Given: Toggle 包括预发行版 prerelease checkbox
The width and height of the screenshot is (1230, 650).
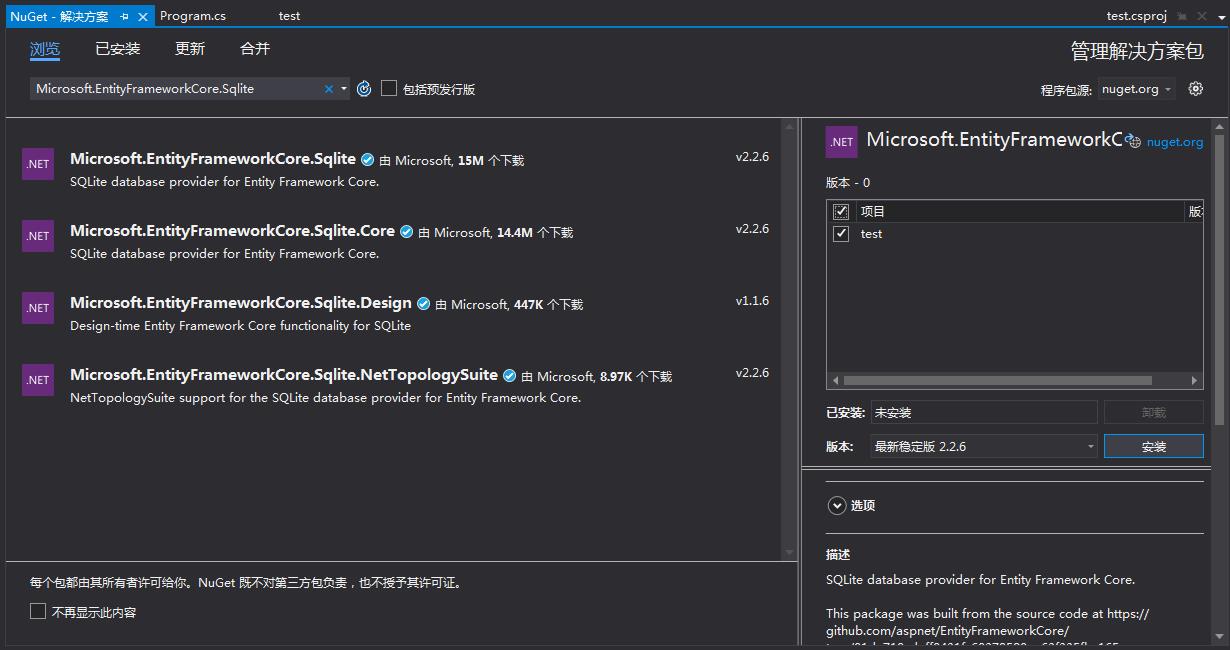Looking at the screenshot, I should tap(389, 88).
